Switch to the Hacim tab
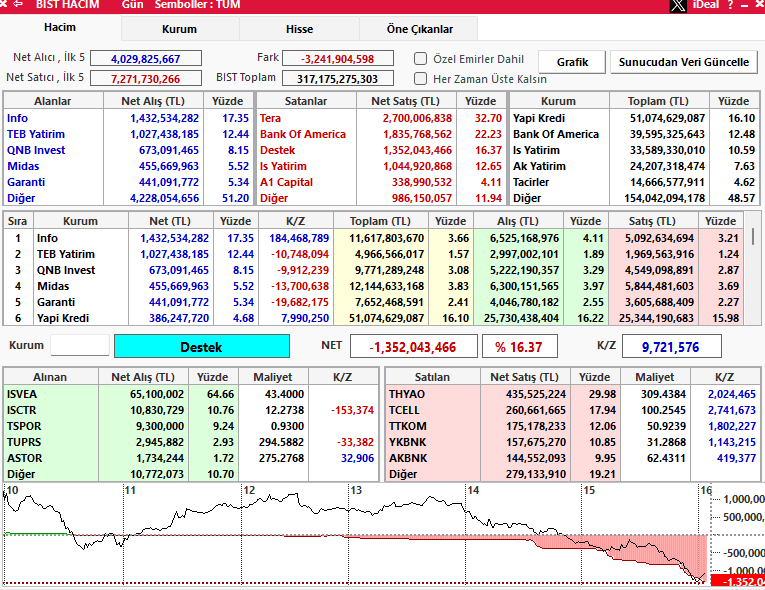Image resolution: width=765 pixels, height=590 pixels. point(60,27)
